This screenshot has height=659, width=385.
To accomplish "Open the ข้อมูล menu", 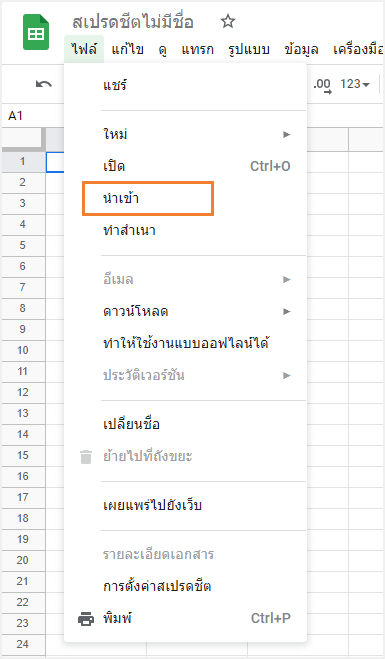I will [301, 49].
